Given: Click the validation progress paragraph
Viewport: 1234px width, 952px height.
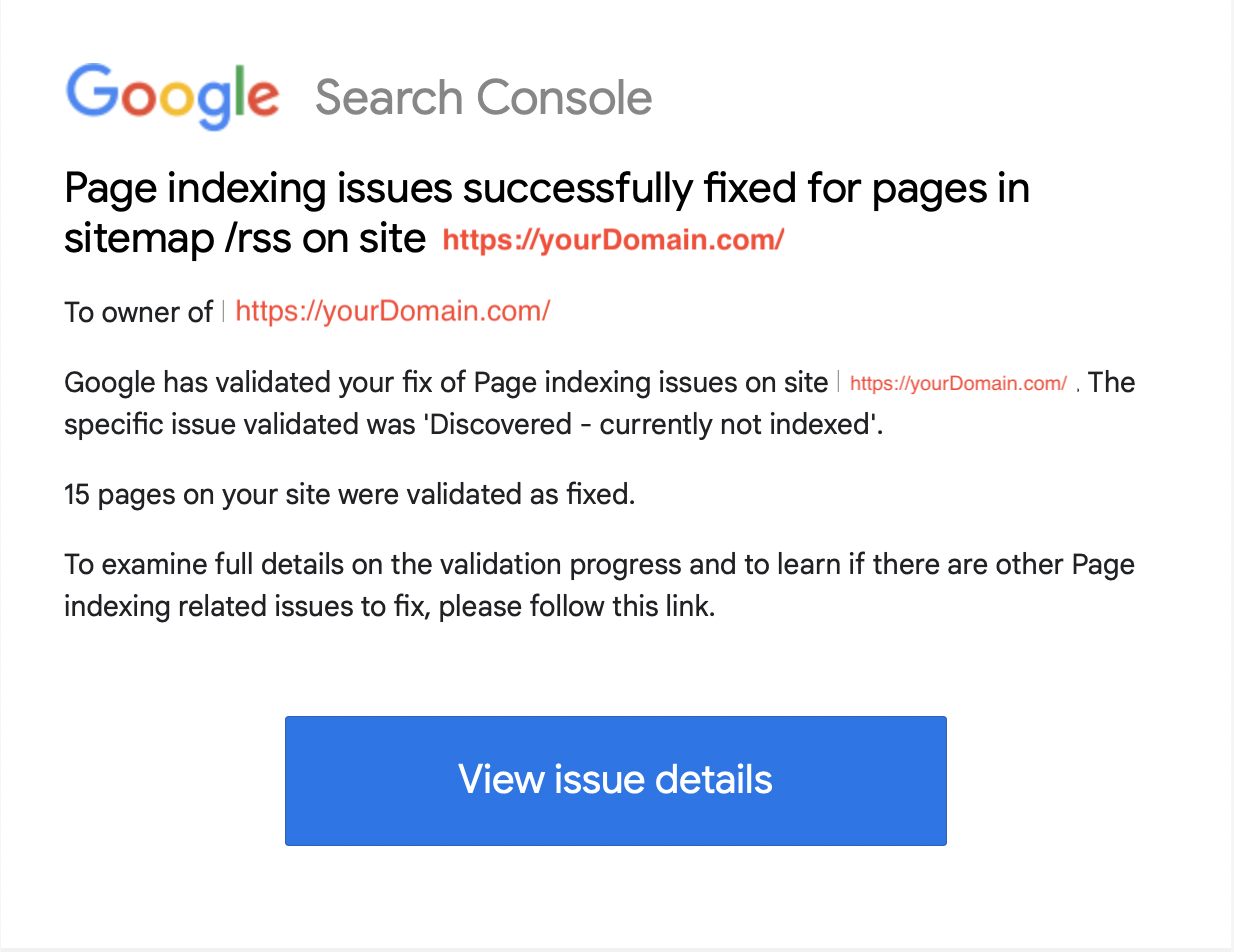Looking at the screenshot, I should [x=598, y=585].
